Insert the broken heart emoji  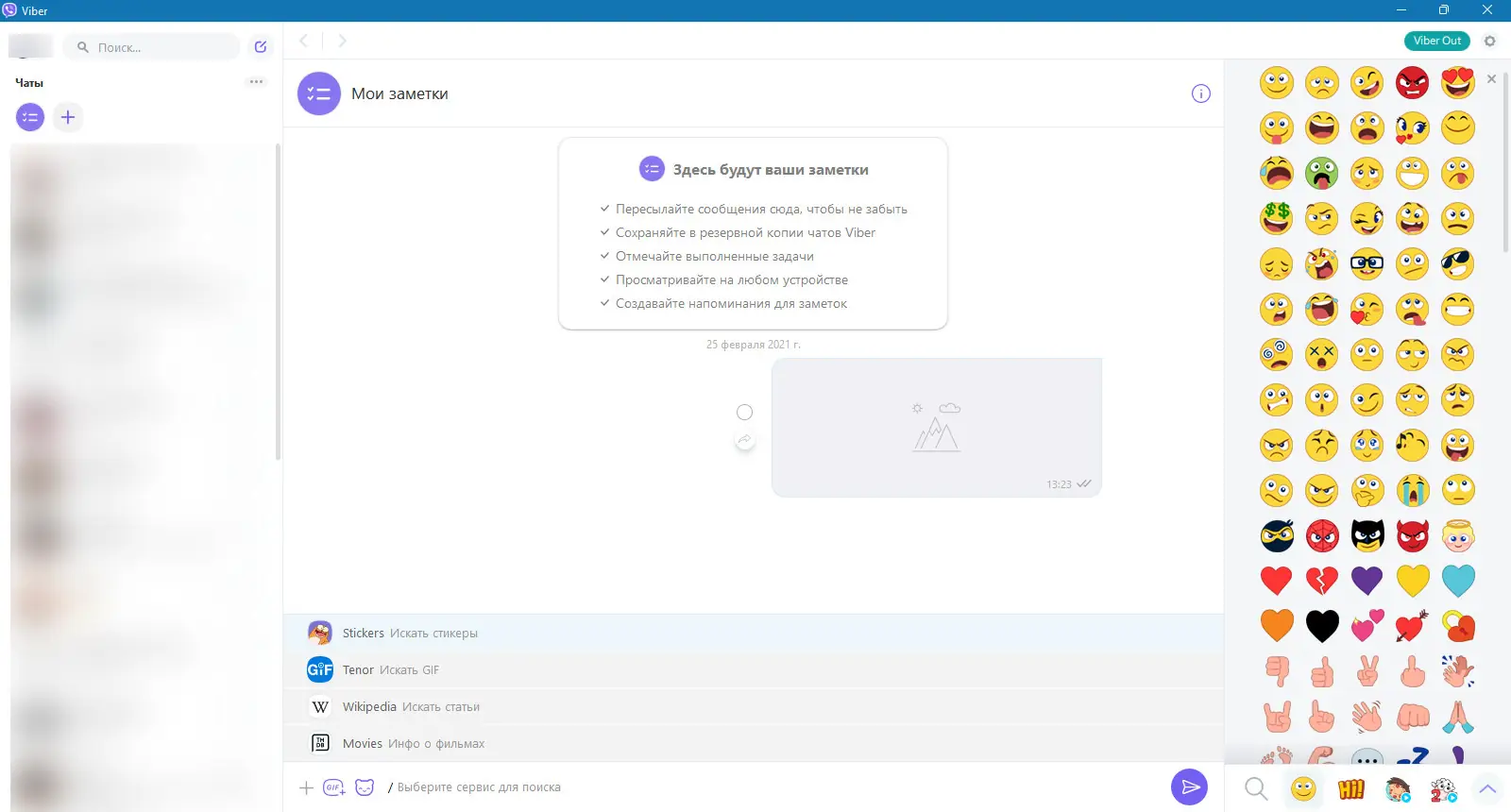coord(1322,581)
